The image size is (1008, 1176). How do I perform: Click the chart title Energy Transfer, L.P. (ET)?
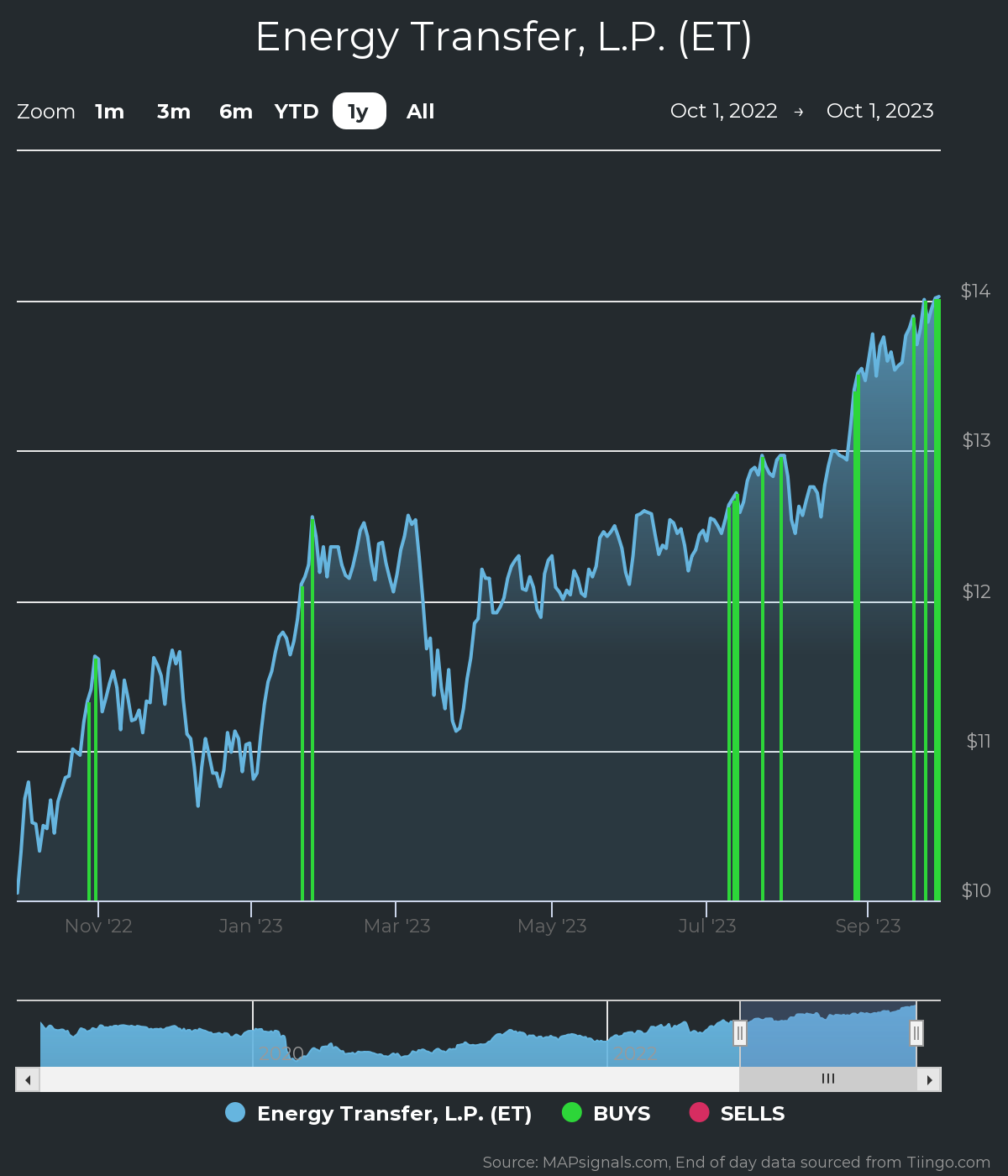point(504,38)
